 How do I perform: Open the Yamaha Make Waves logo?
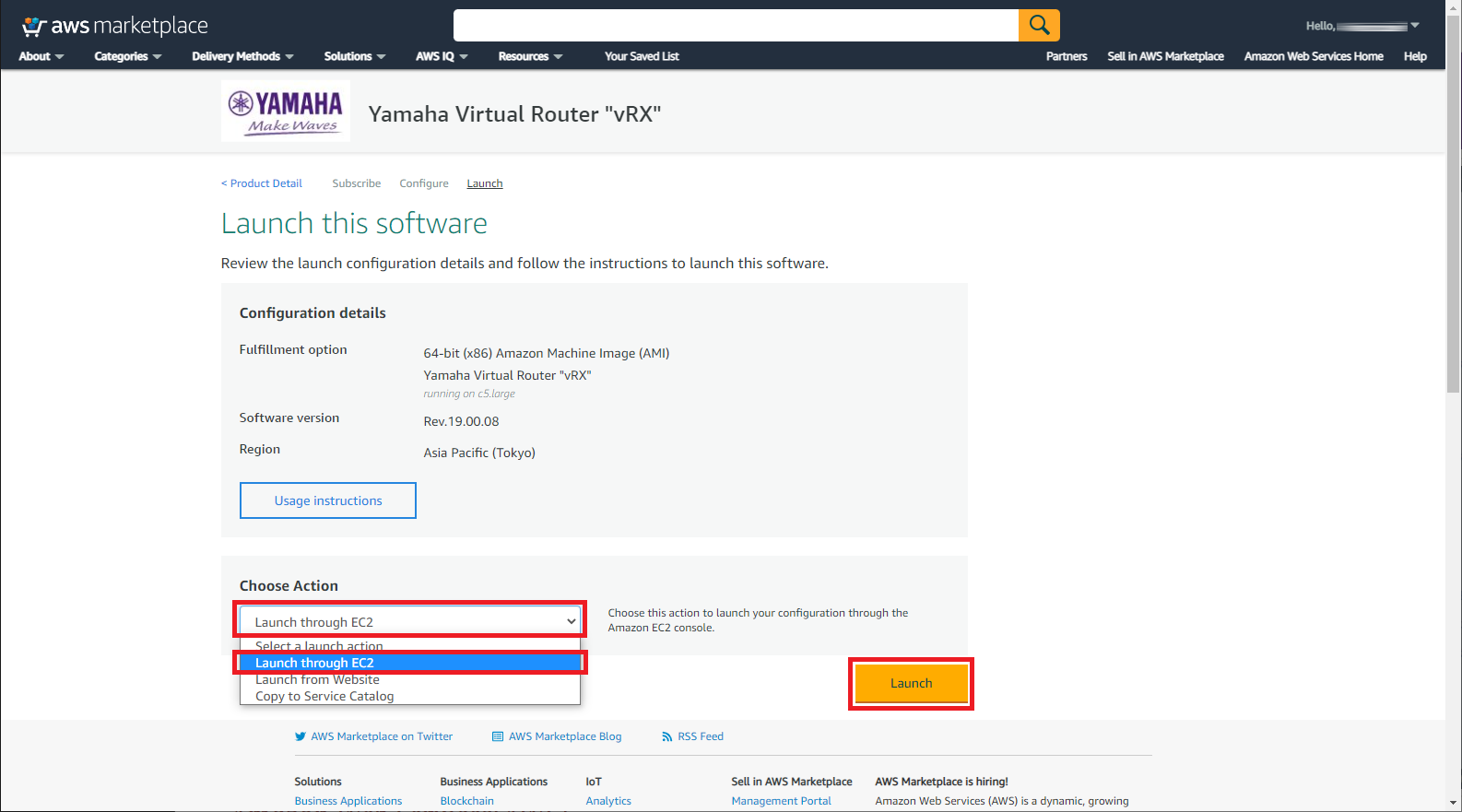(286, 112)
